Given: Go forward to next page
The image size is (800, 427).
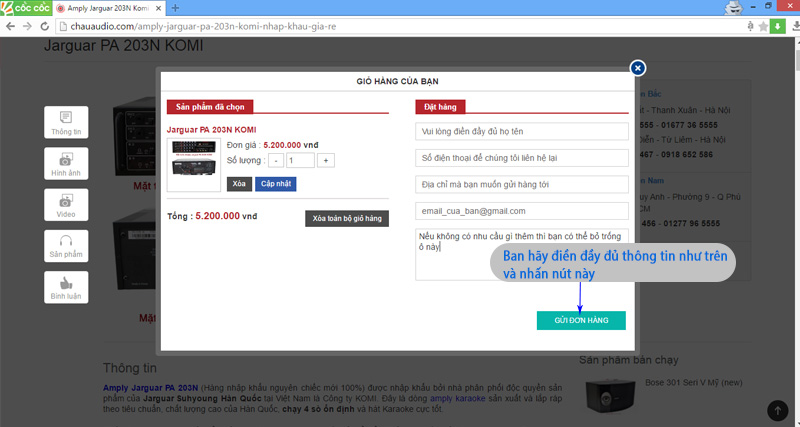Looking at the screenshot, I should coord(27,26).
